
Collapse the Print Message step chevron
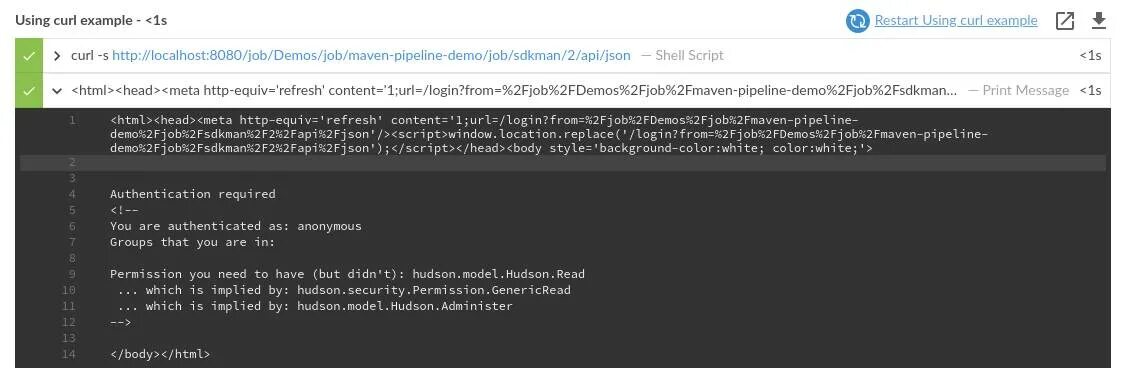(57, 91)
